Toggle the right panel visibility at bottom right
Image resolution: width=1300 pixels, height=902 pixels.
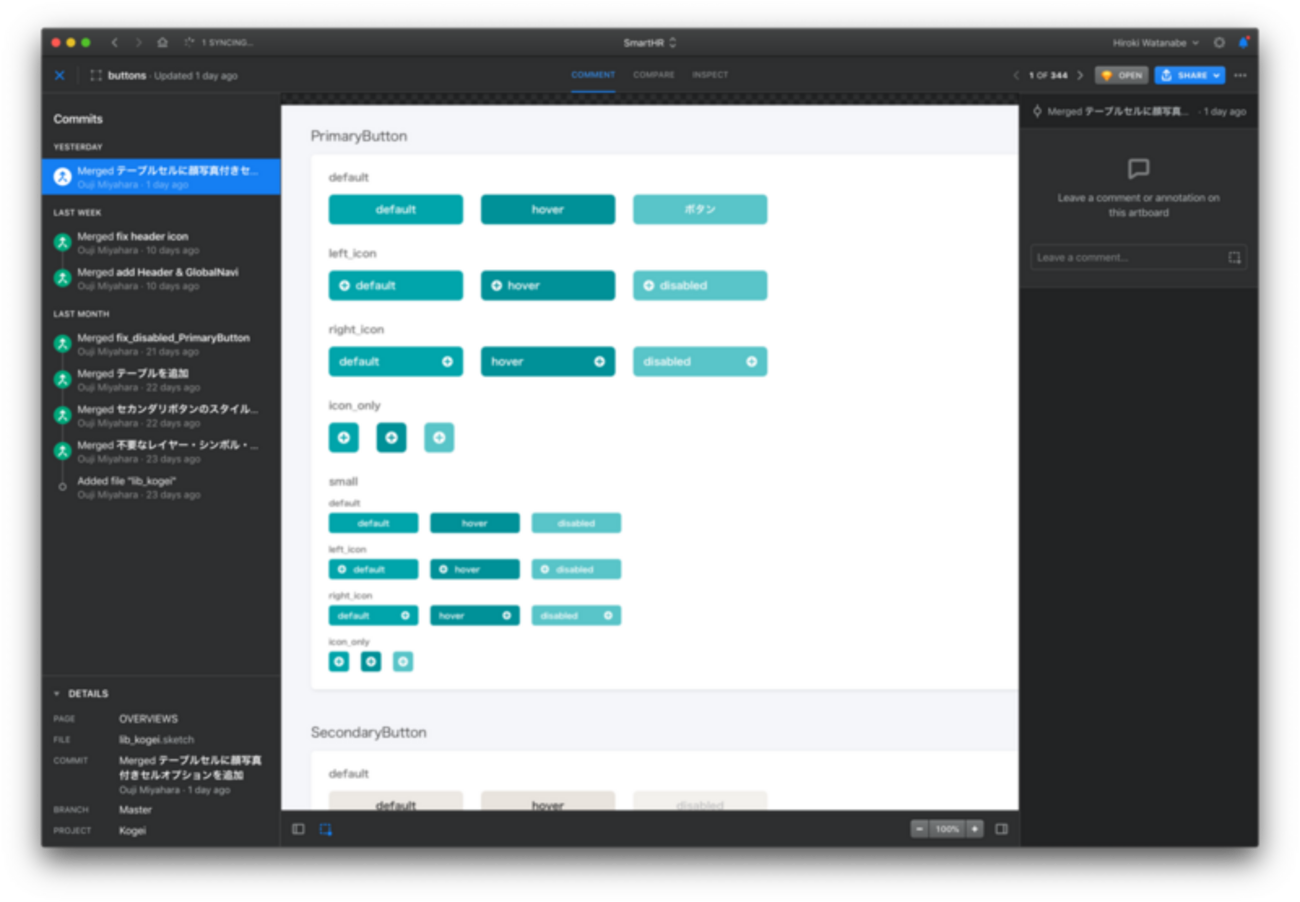coord(1002,828)
